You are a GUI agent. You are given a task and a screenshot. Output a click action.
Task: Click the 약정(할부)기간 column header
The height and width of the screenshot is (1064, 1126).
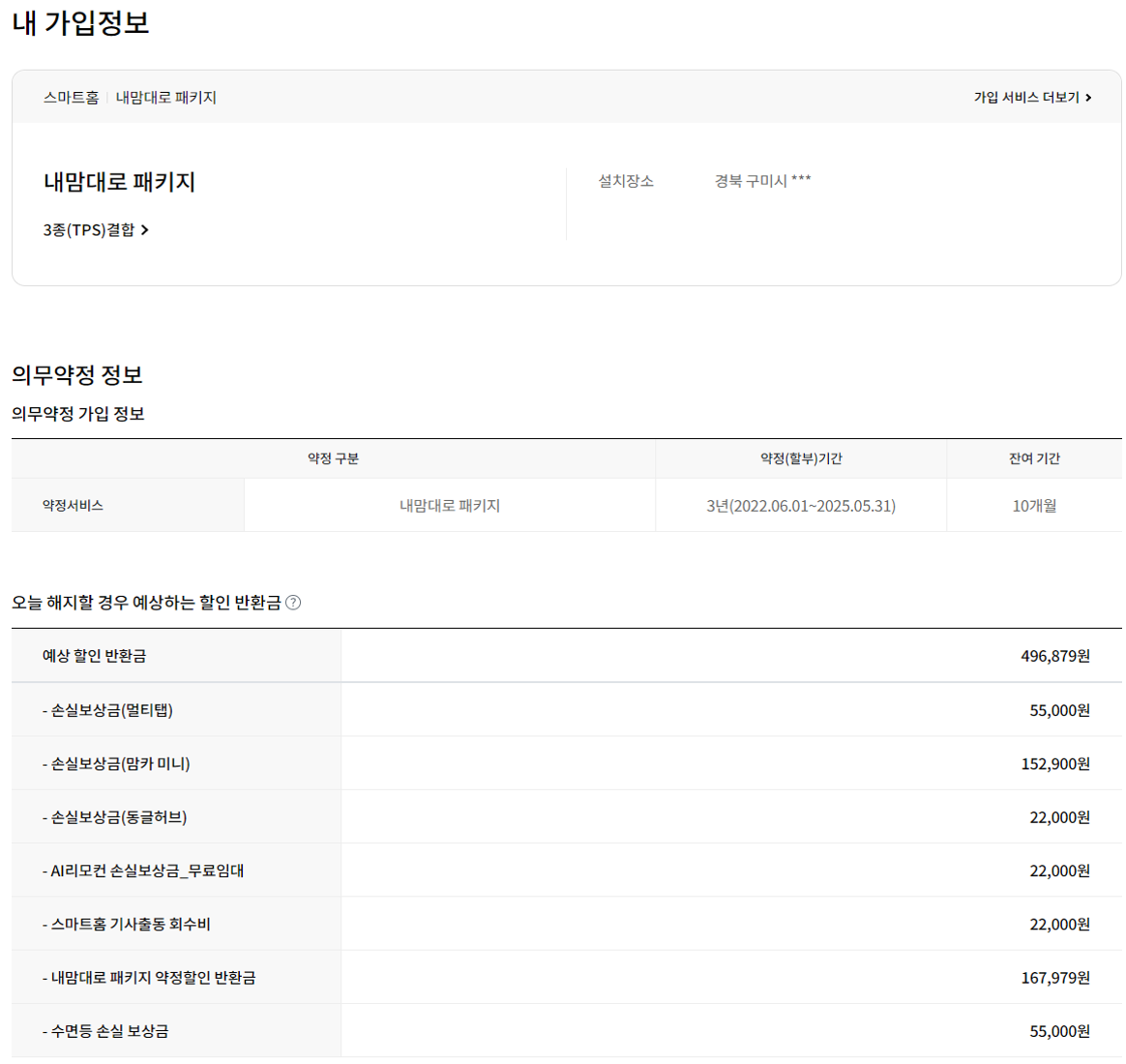(x=800, y=458)
